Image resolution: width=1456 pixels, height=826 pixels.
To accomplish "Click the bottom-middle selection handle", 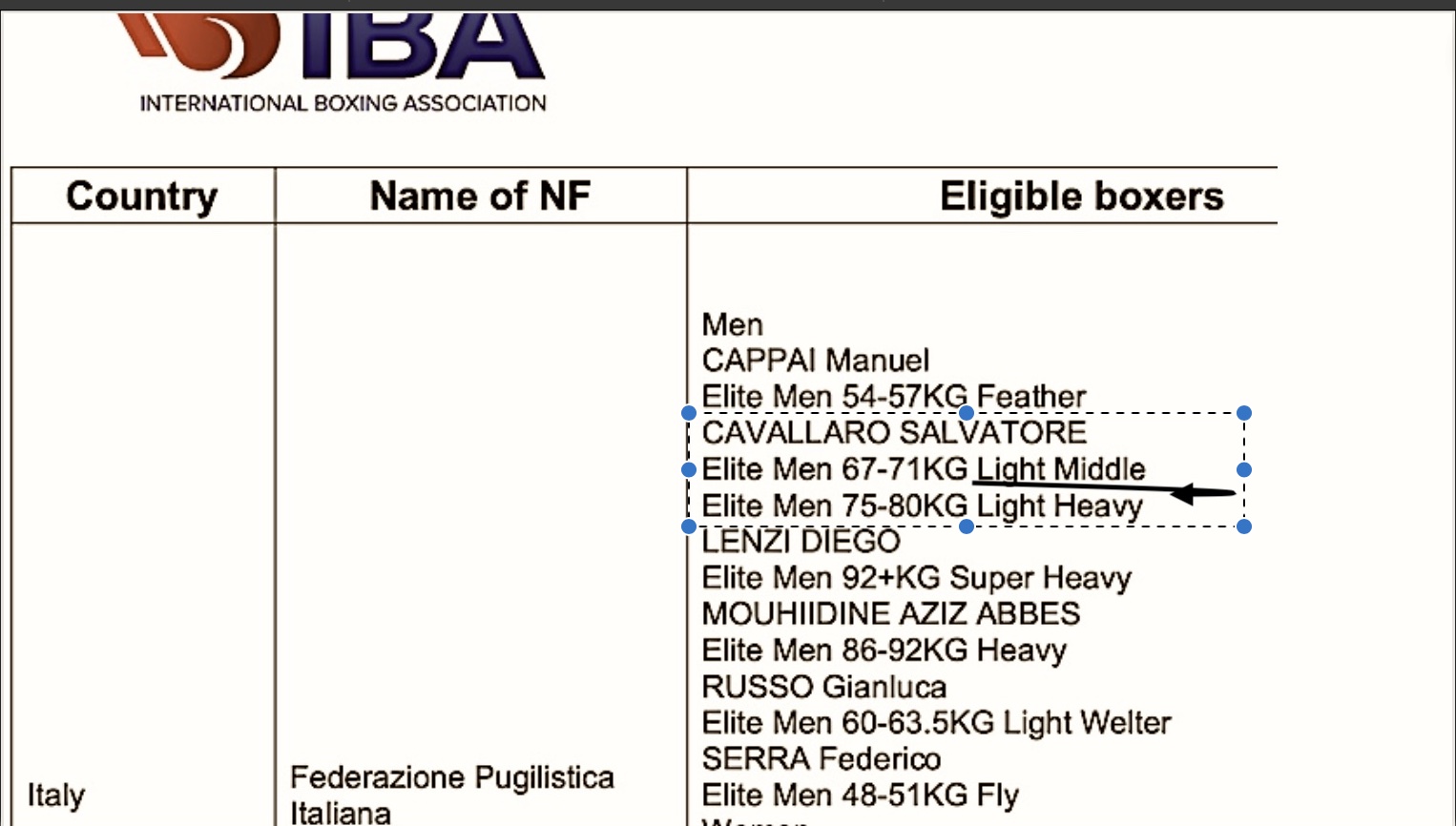I will click(x=967, y=527).
